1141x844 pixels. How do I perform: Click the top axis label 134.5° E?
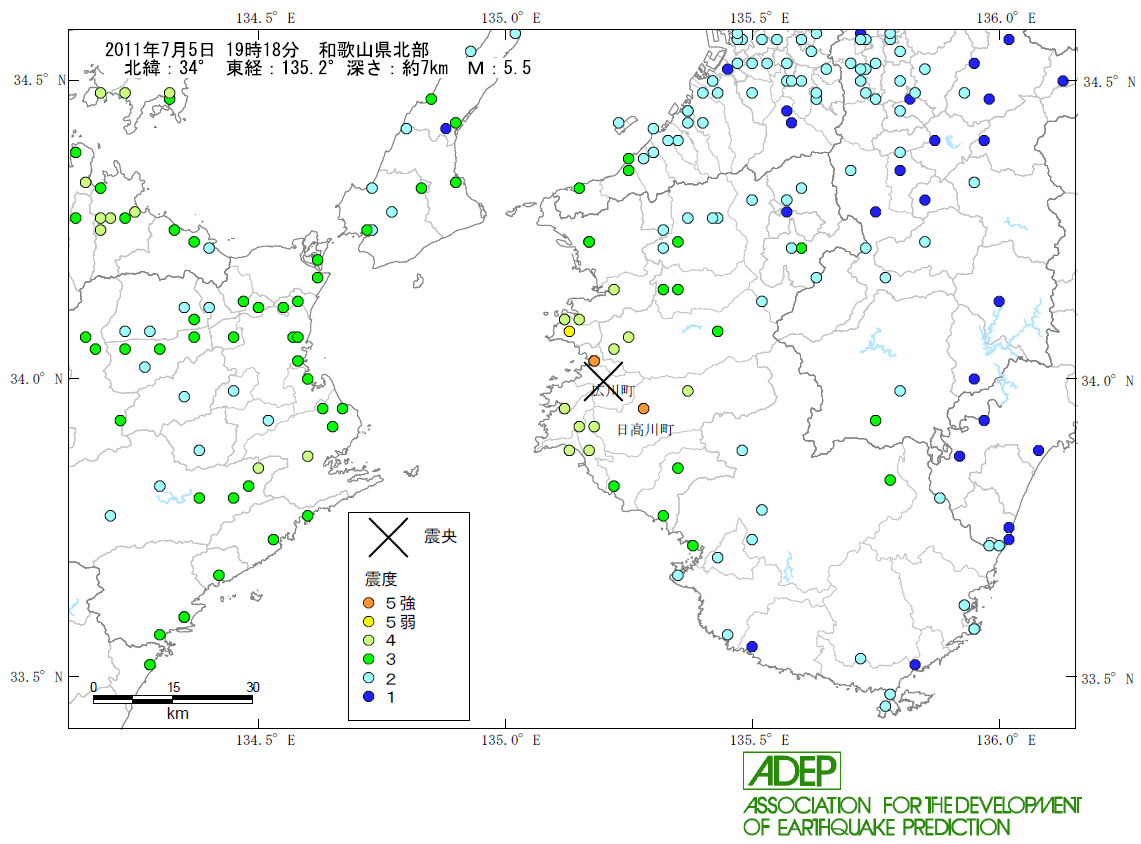tap(266, 18)
